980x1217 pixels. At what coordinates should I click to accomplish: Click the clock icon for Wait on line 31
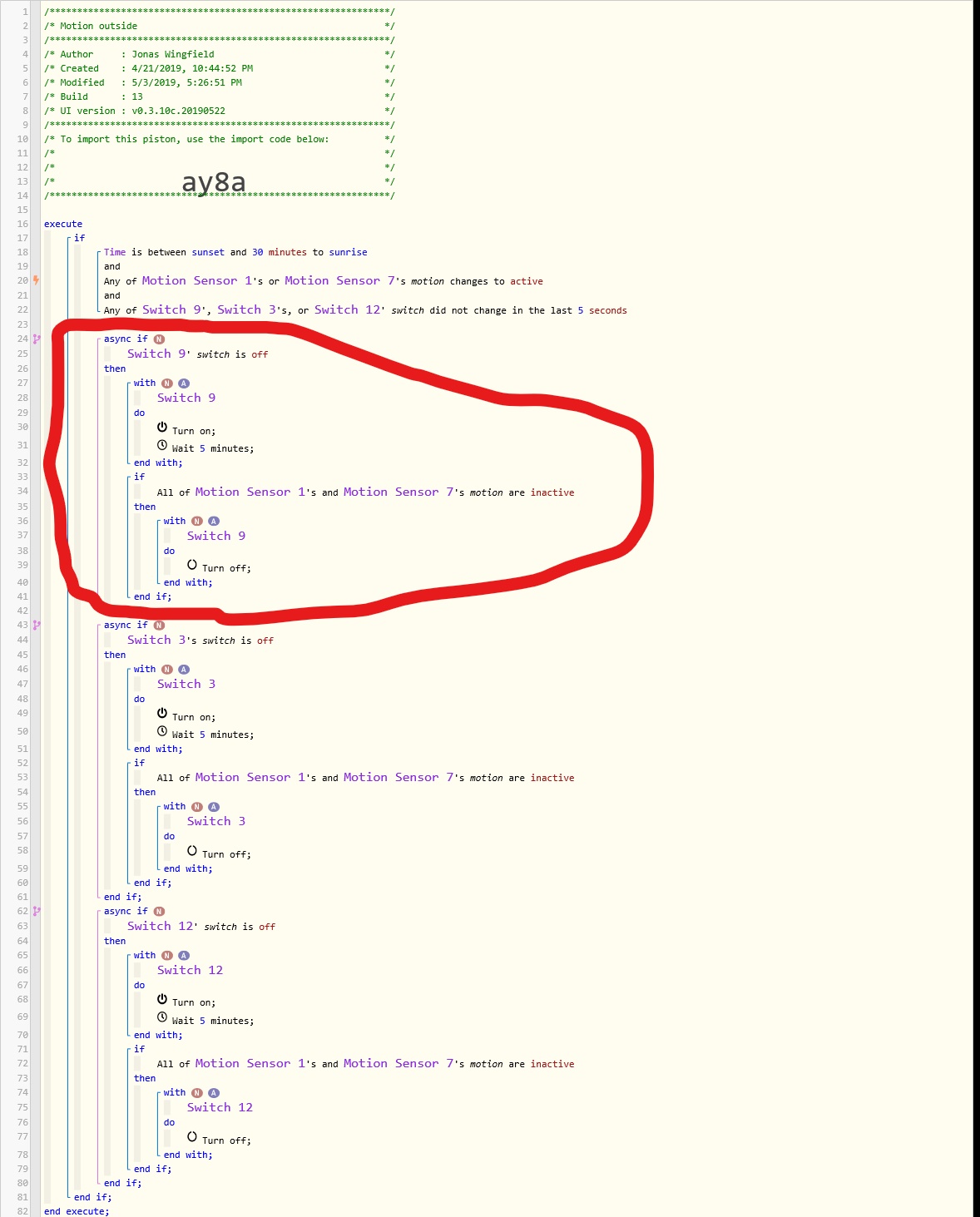162,445
